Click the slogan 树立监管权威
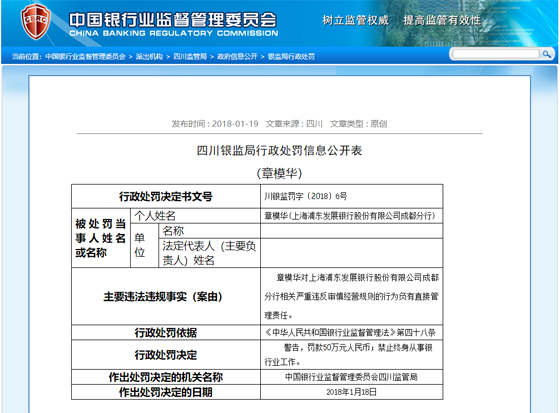Viewport: 560px width, 413px height. [x=356, y=20]
